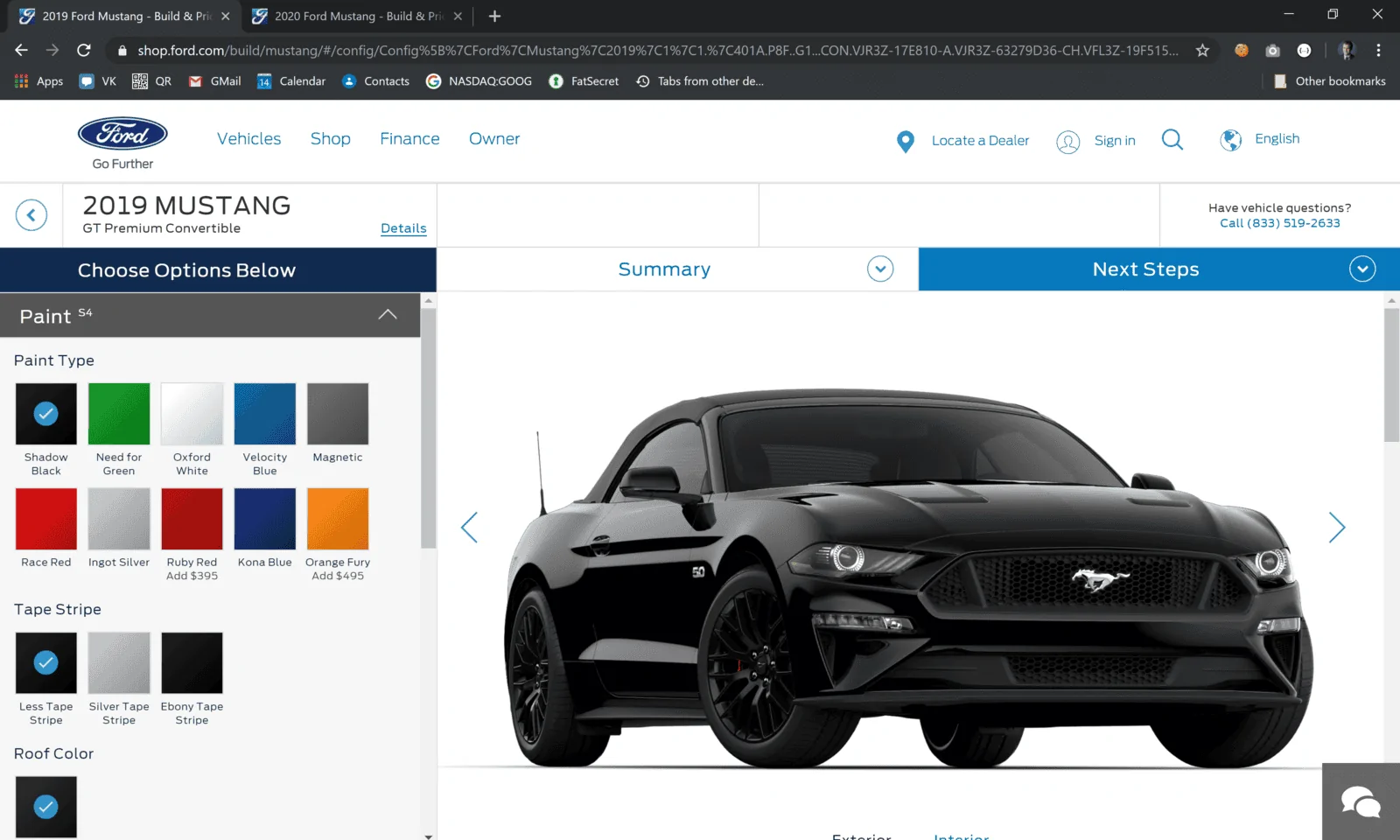Click the options panel scrollbar
The height and width of the screenshot is (840, 1400).
tap(428, 428)
